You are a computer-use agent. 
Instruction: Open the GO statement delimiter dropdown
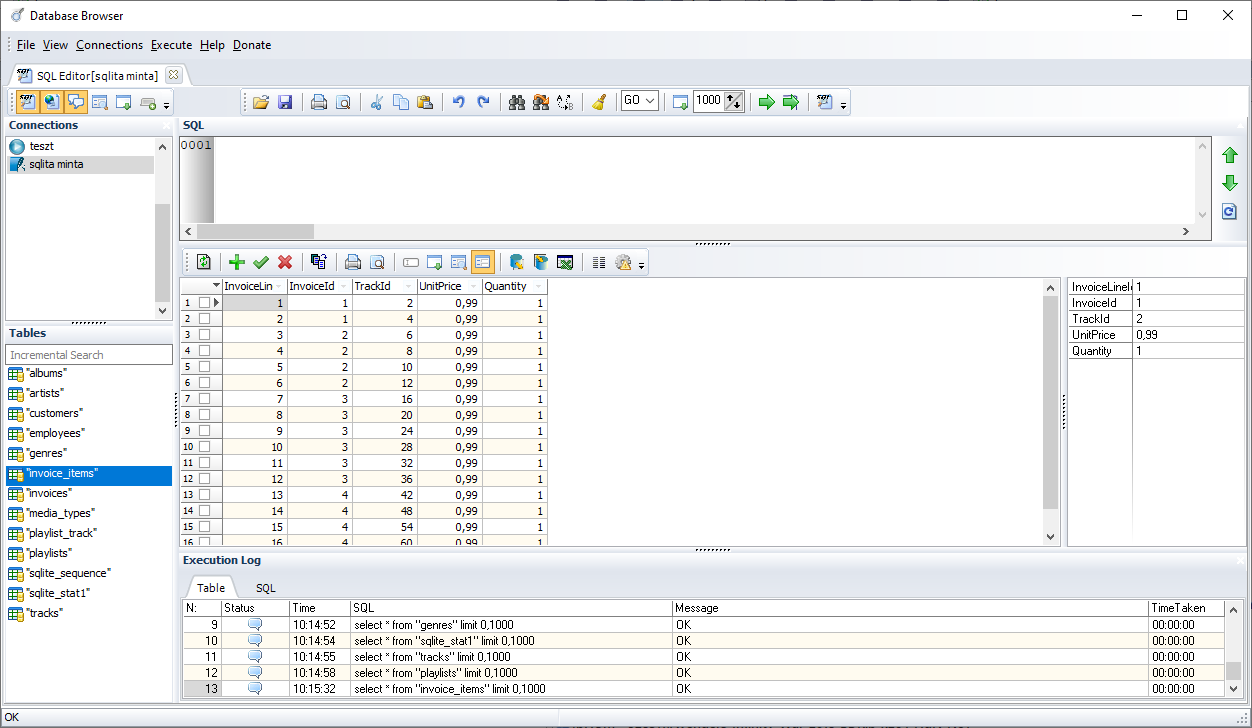pos(651,101)
